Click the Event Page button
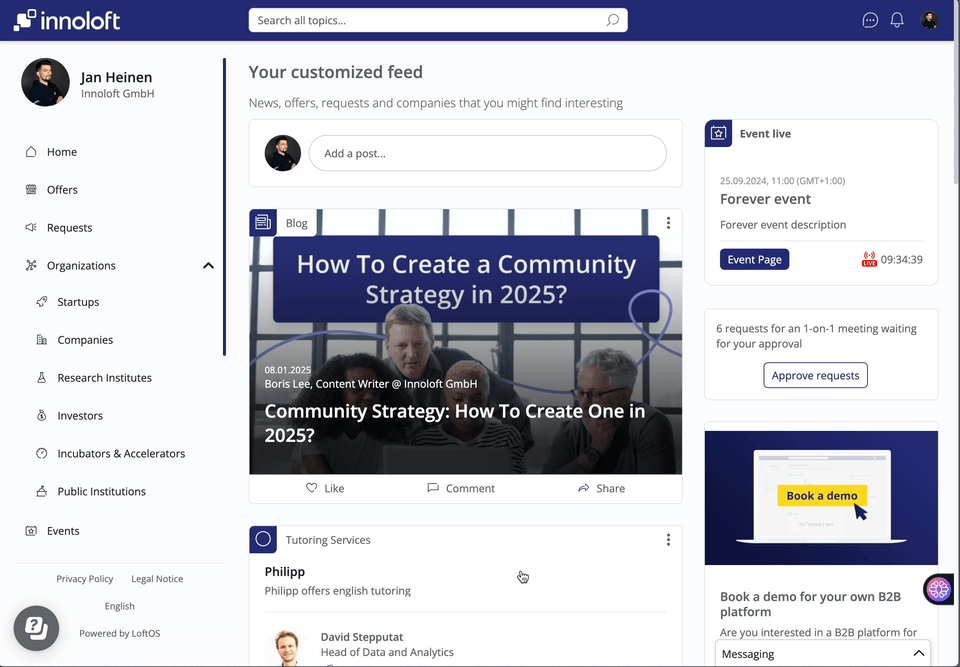Screen dimensions: 960x667 (x=754, y=260)
